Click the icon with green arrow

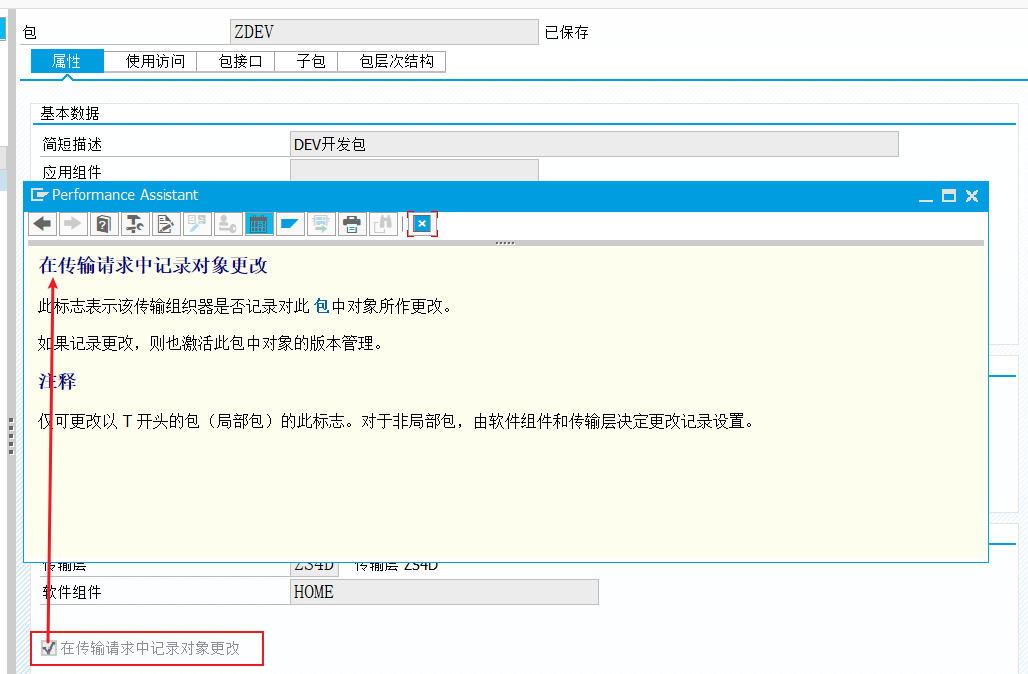point(321,224)
